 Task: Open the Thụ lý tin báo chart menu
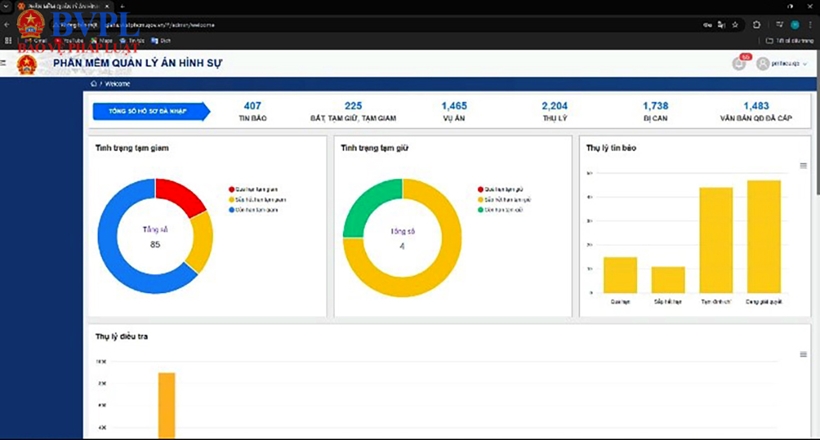803,166
